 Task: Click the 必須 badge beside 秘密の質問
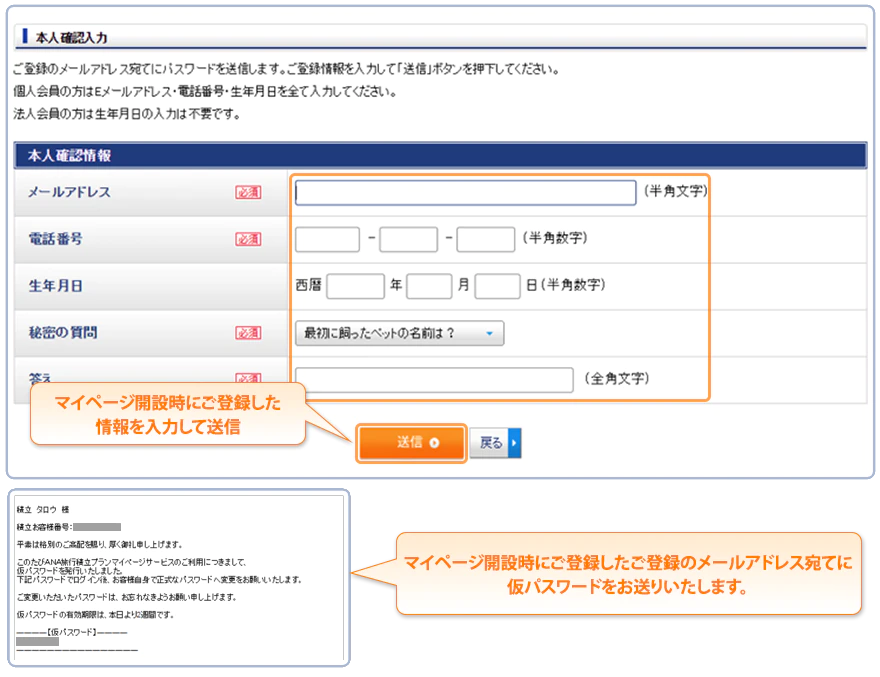(x=248, y=333)
